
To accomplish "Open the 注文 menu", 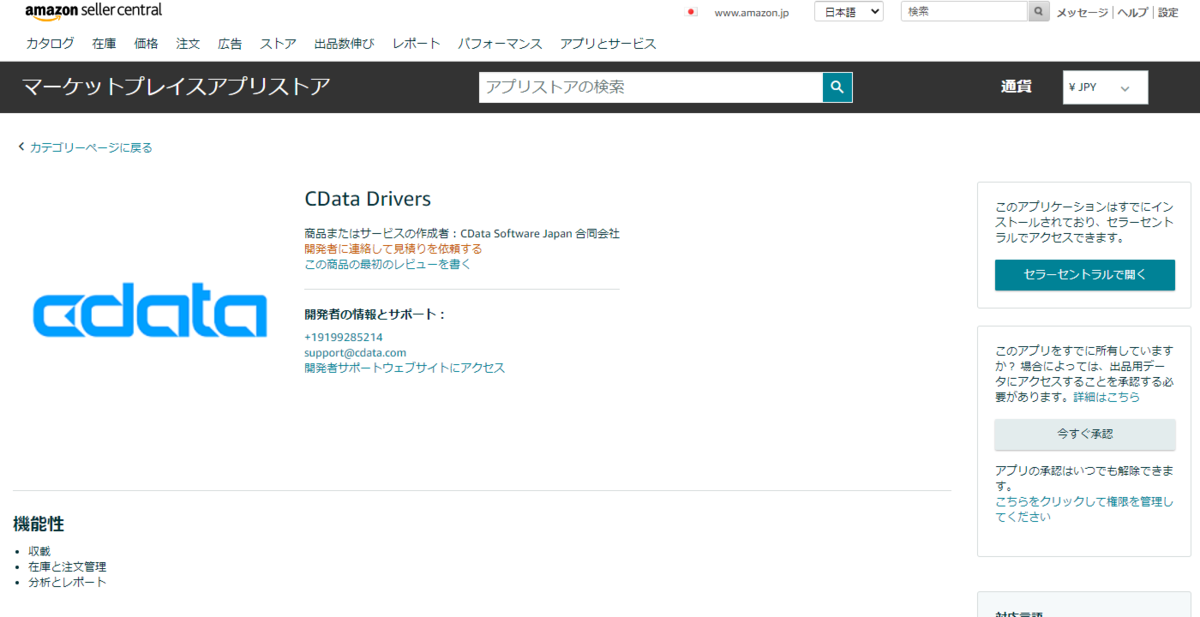I will click(x=188, y=44).
